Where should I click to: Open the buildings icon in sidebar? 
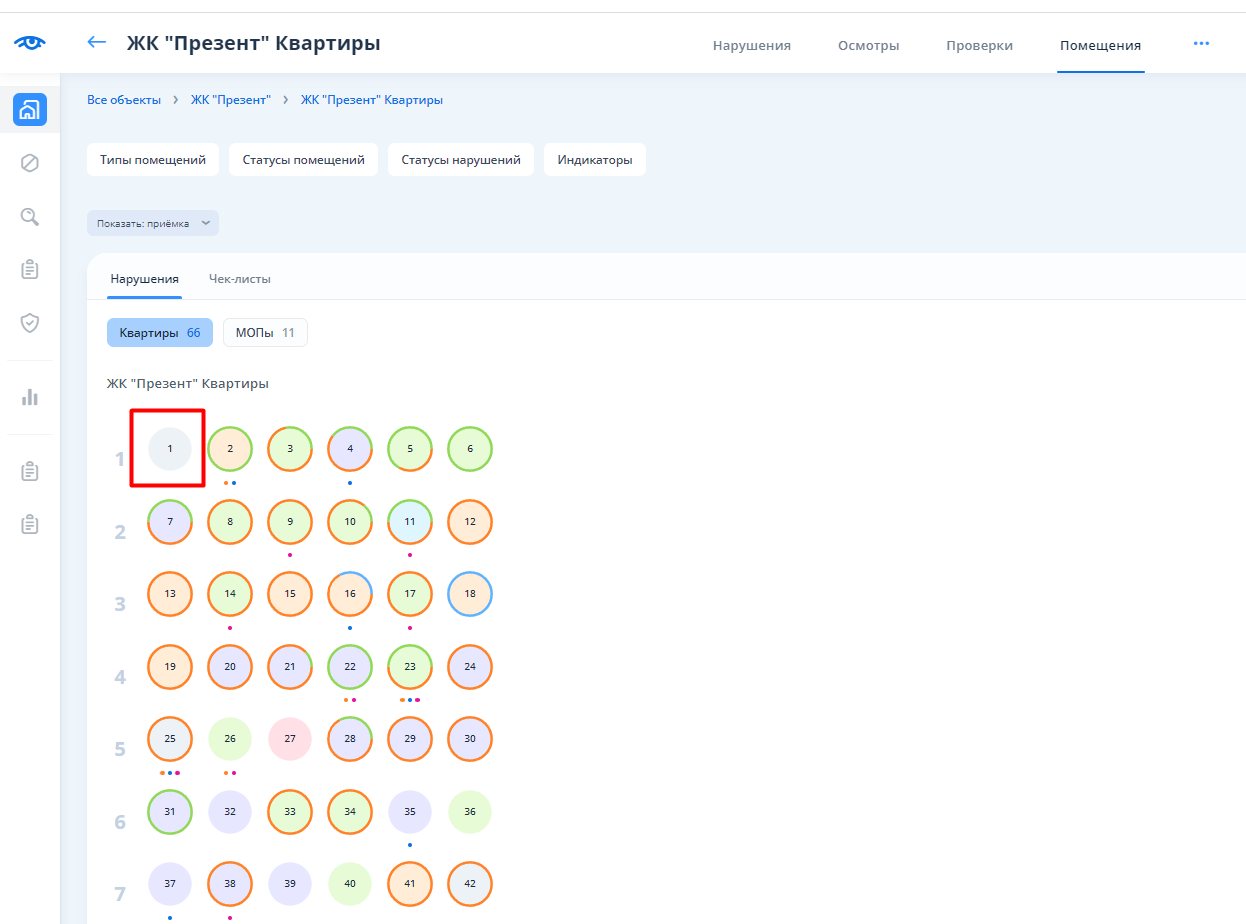(30, 109)
